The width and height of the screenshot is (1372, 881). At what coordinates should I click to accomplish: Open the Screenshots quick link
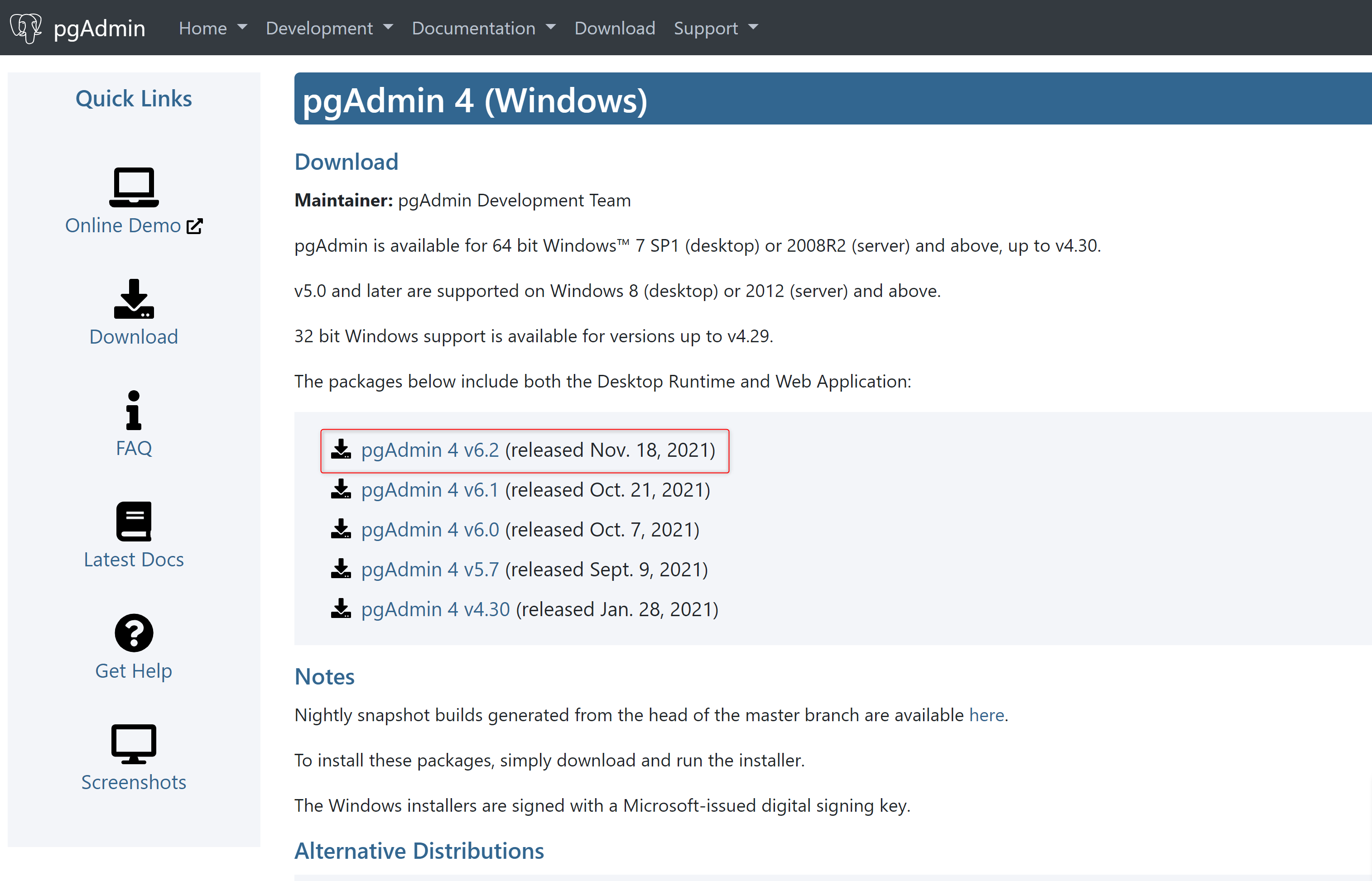point(134,782)
